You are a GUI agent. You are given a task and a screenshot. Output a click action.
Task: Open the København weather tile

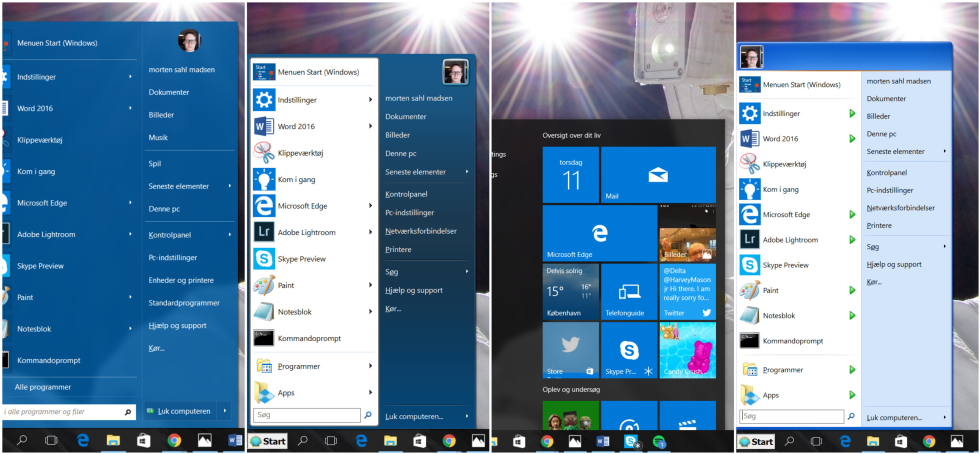570,292
